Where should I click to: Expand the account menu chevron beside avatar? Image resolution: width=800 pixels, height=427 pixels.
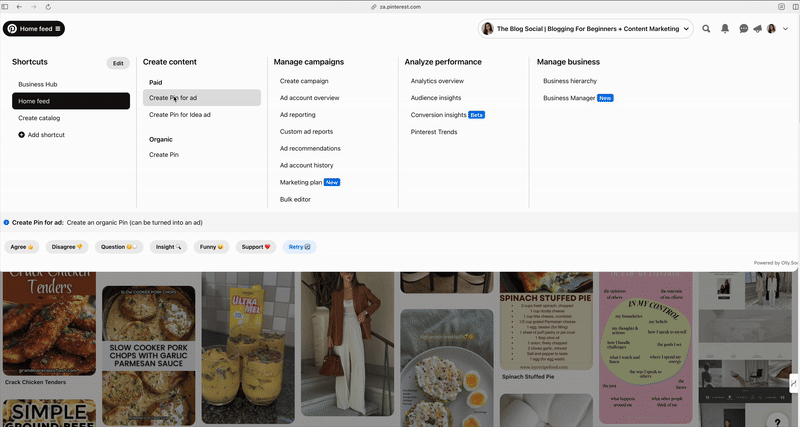click(x=783, y=29)
